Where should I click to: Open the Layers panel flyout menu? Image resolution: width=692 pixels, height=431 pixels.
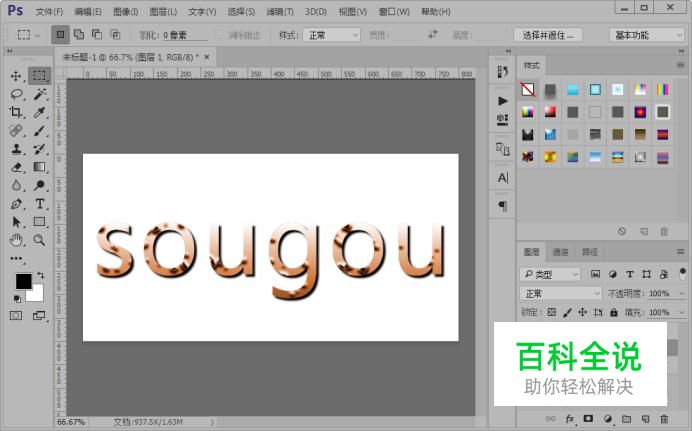680,251
